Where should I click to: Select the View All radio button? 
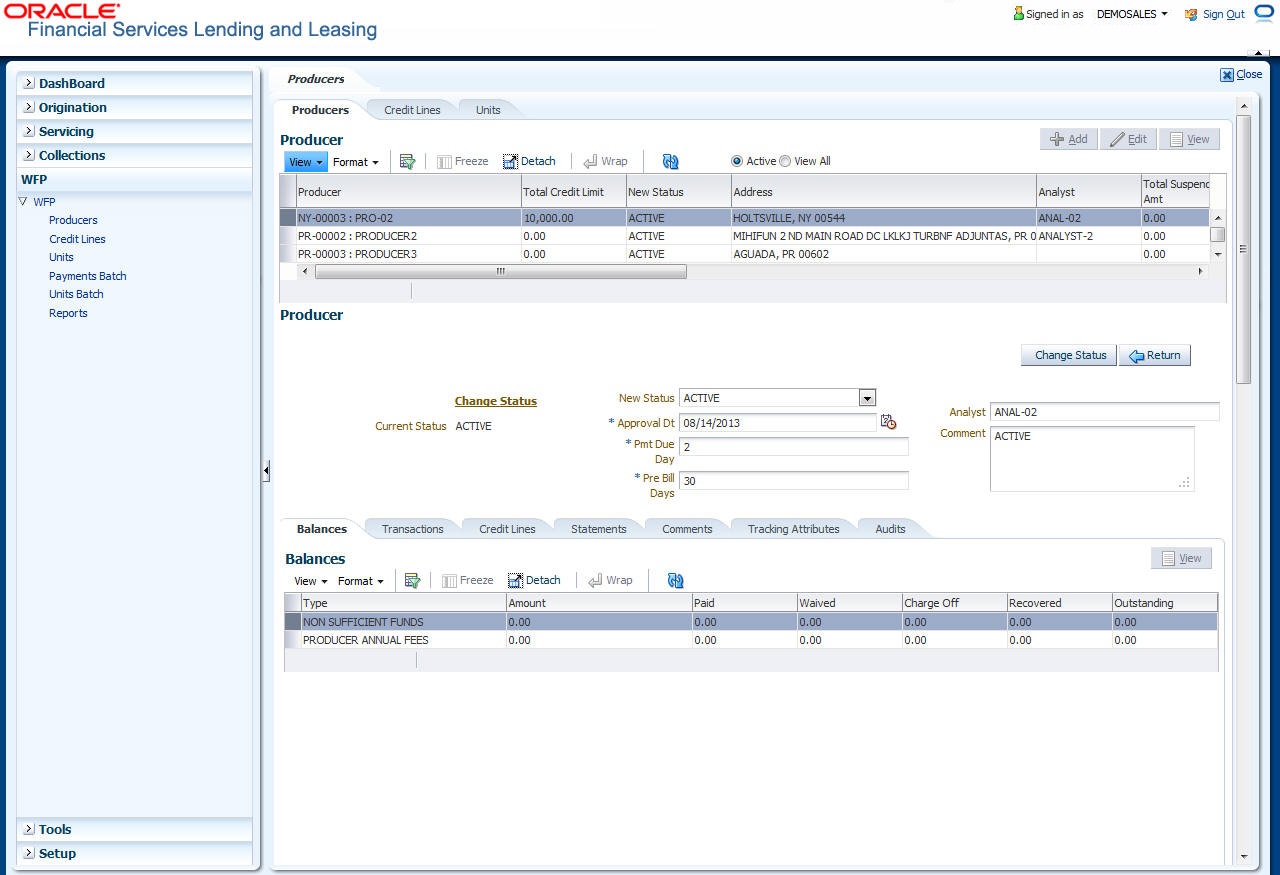[785, 161]
